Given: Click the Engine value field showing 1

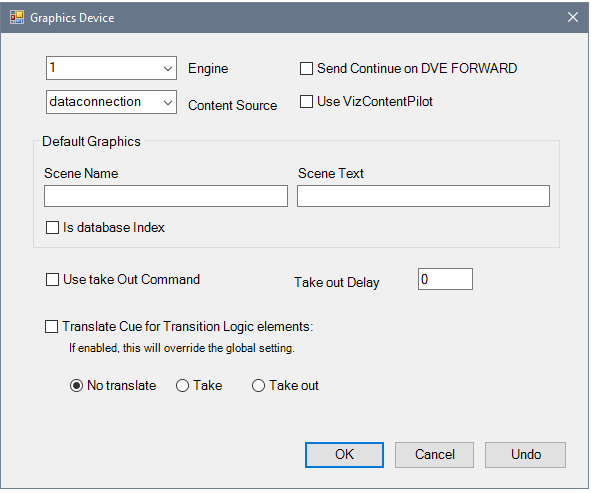Looking at the screenshot, I should click(x=104, y=68).
